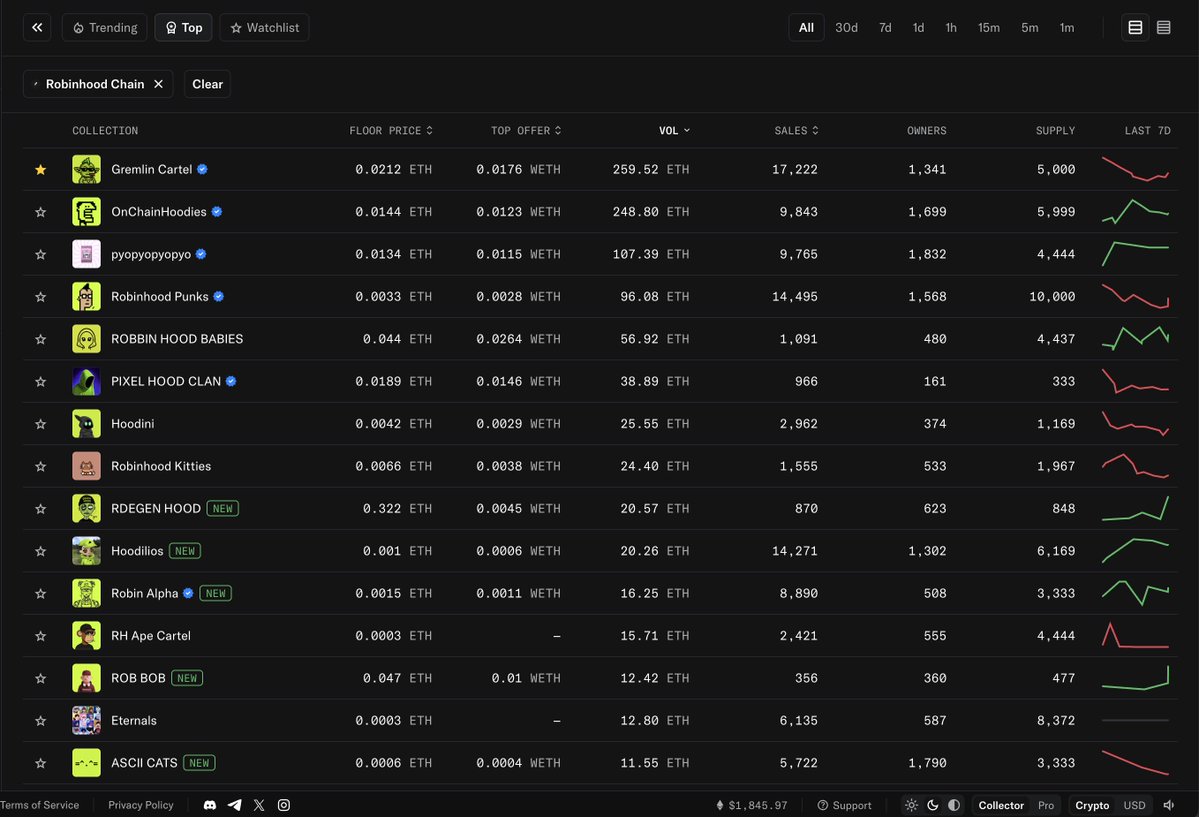Open Terms of Service link
The image size is (1199, 817).
point(40,805)
